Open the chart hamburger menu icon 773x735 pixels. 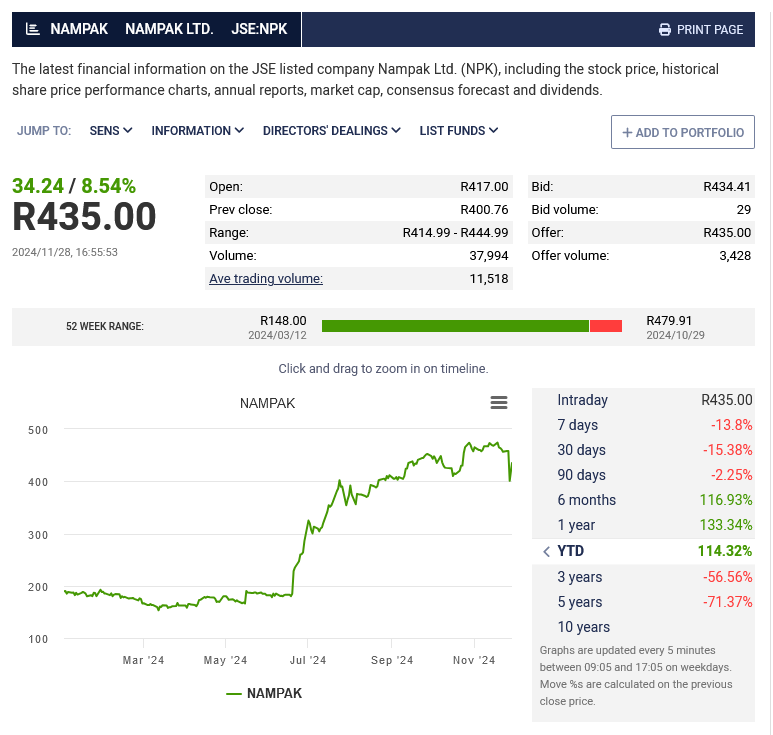[499, 403]
